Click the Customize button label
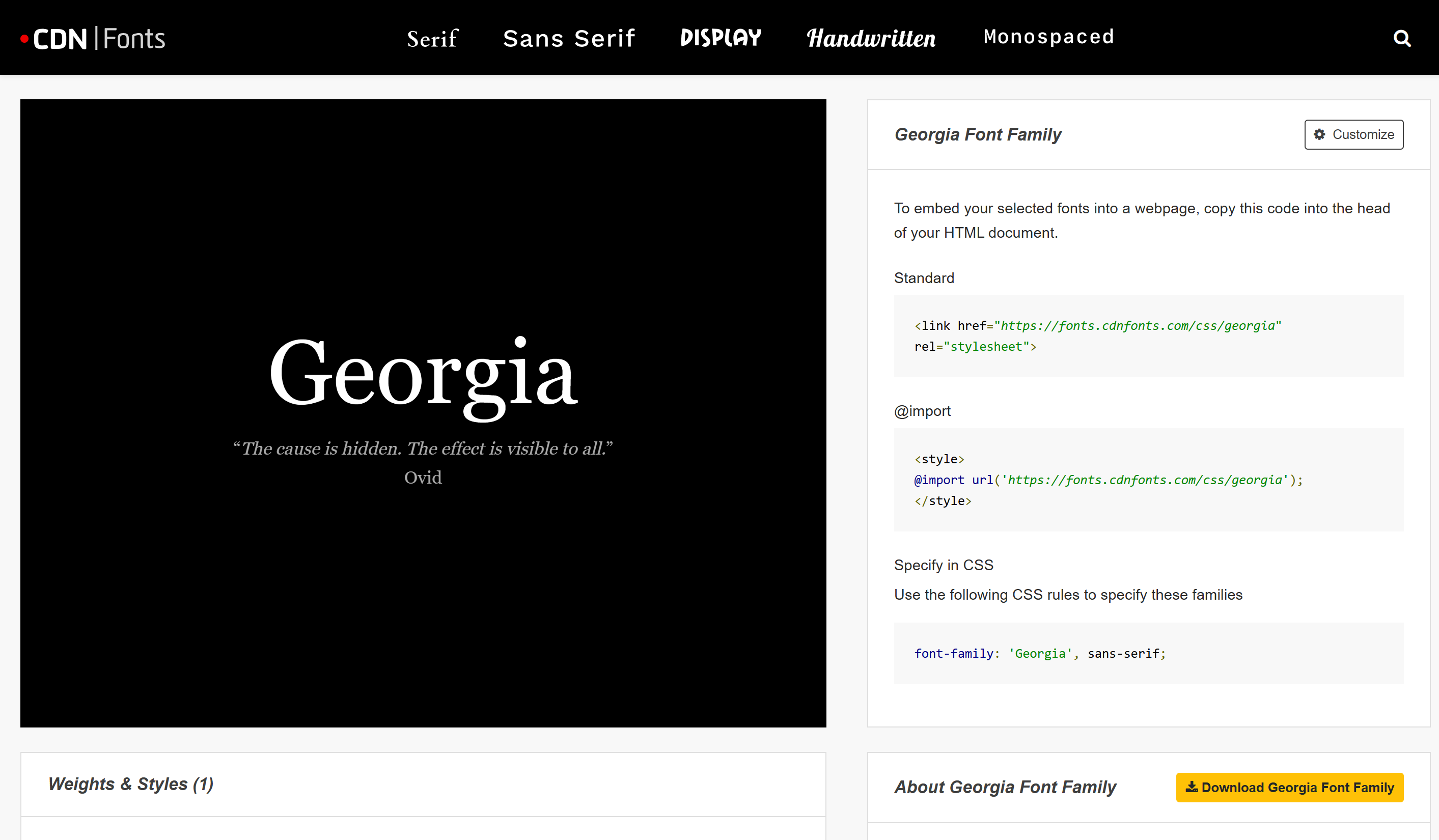Viewport: 1439px width, 840px height. [x=1363, y=134]
